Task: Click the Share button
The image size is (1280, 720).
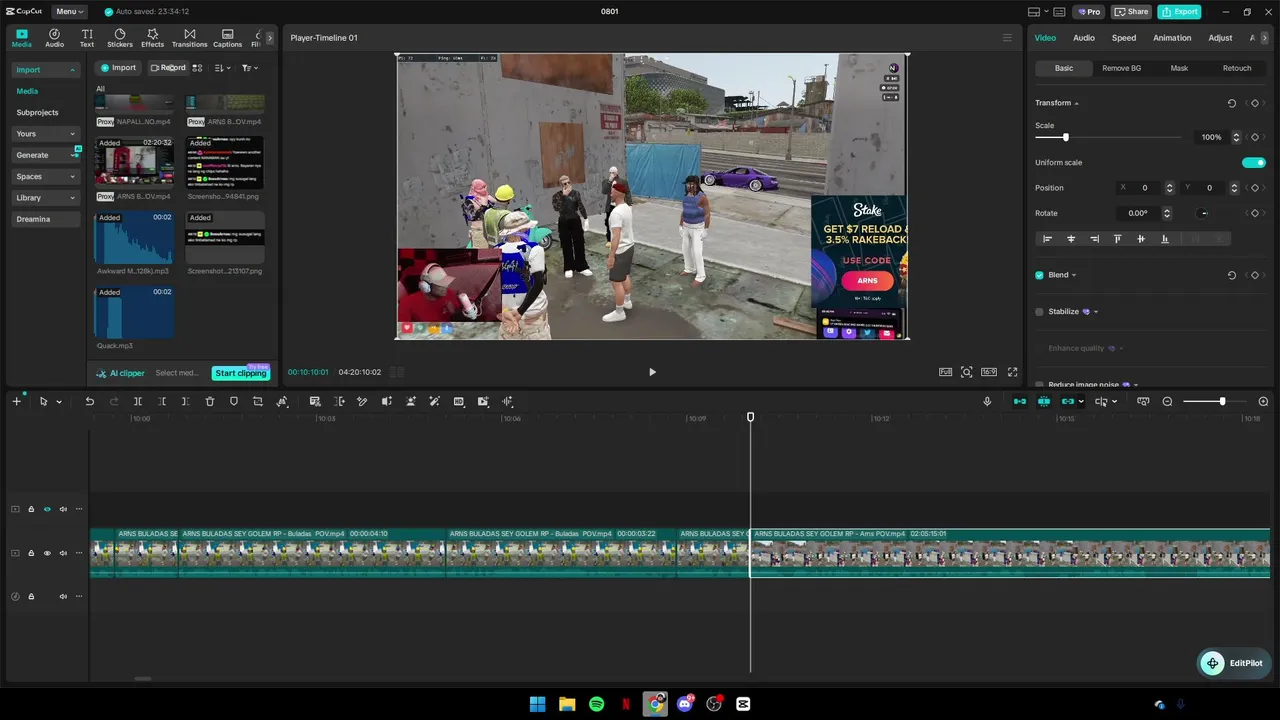Action: 1132,12
